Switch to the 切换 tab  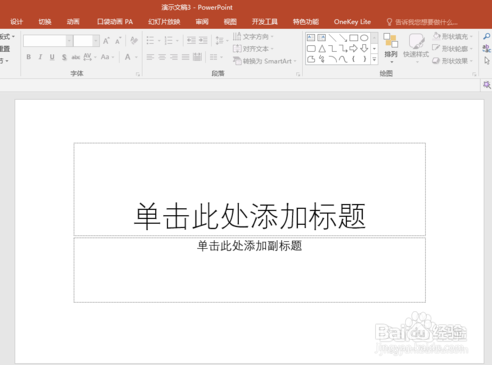[45, 22]
